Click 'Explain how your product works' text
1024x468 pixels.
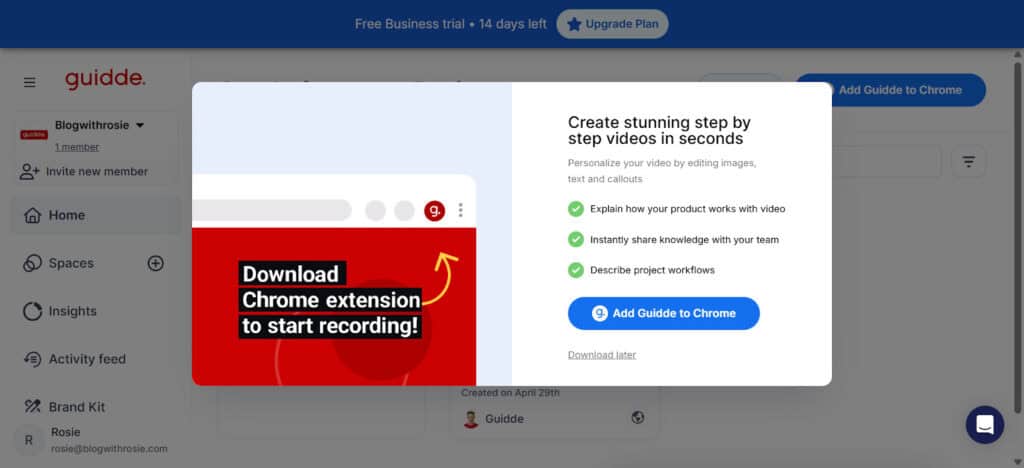pyautogui.click(x=688, y=209)
